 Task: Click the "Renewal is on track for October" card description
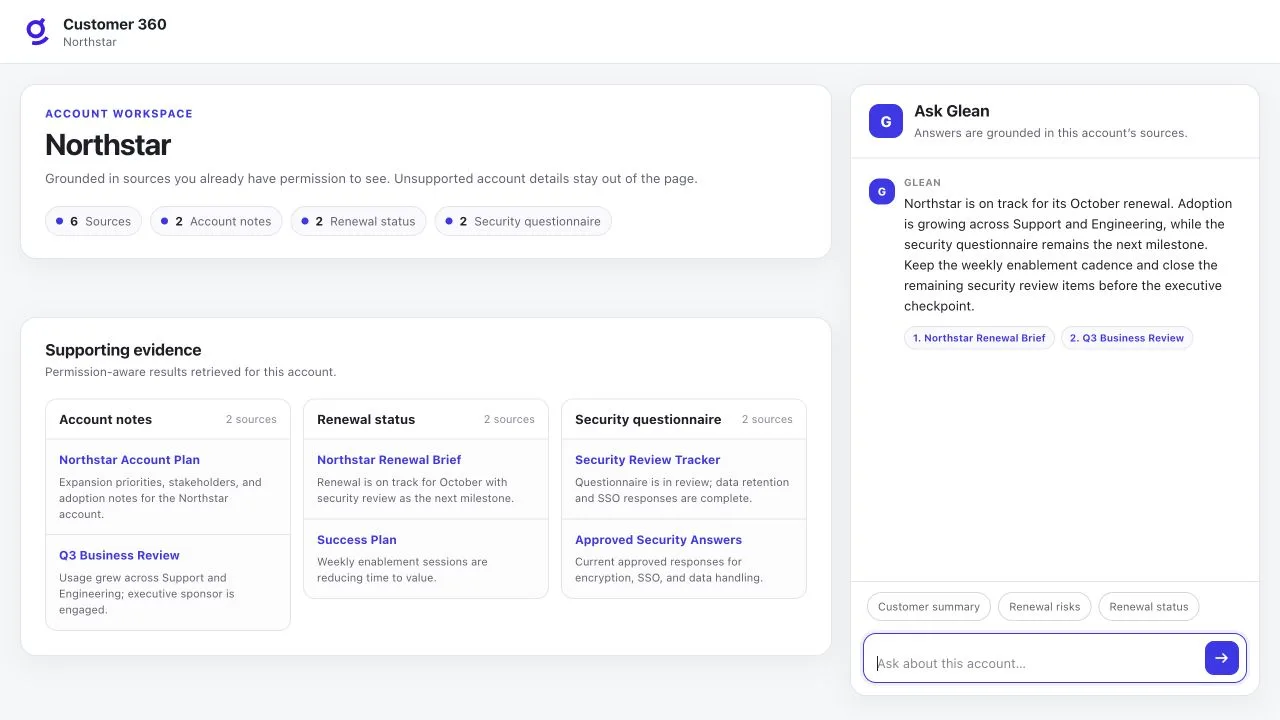pyautogui.click(x=415, y=490)
